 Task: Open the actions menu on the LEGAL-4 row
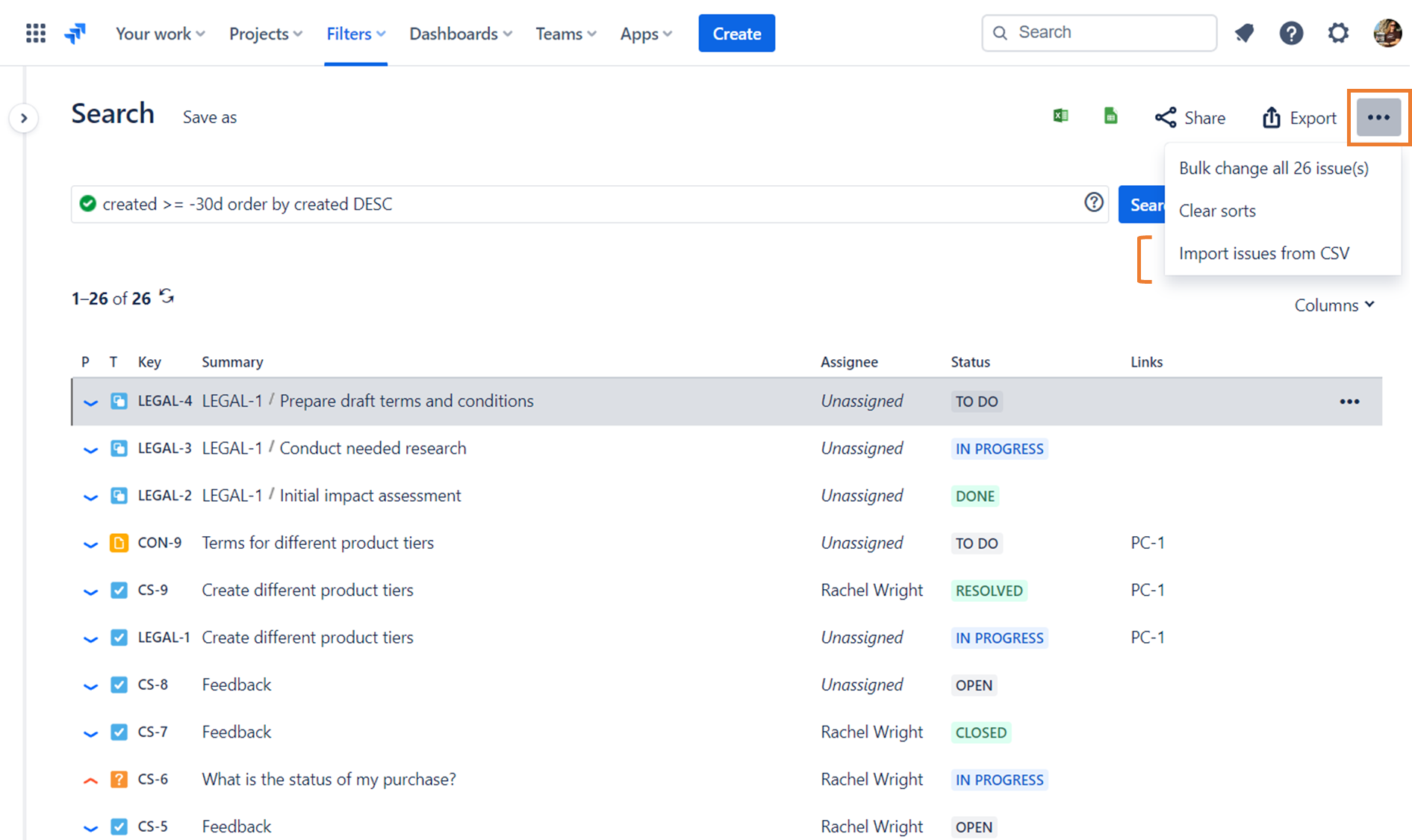tap(1349, 401)
